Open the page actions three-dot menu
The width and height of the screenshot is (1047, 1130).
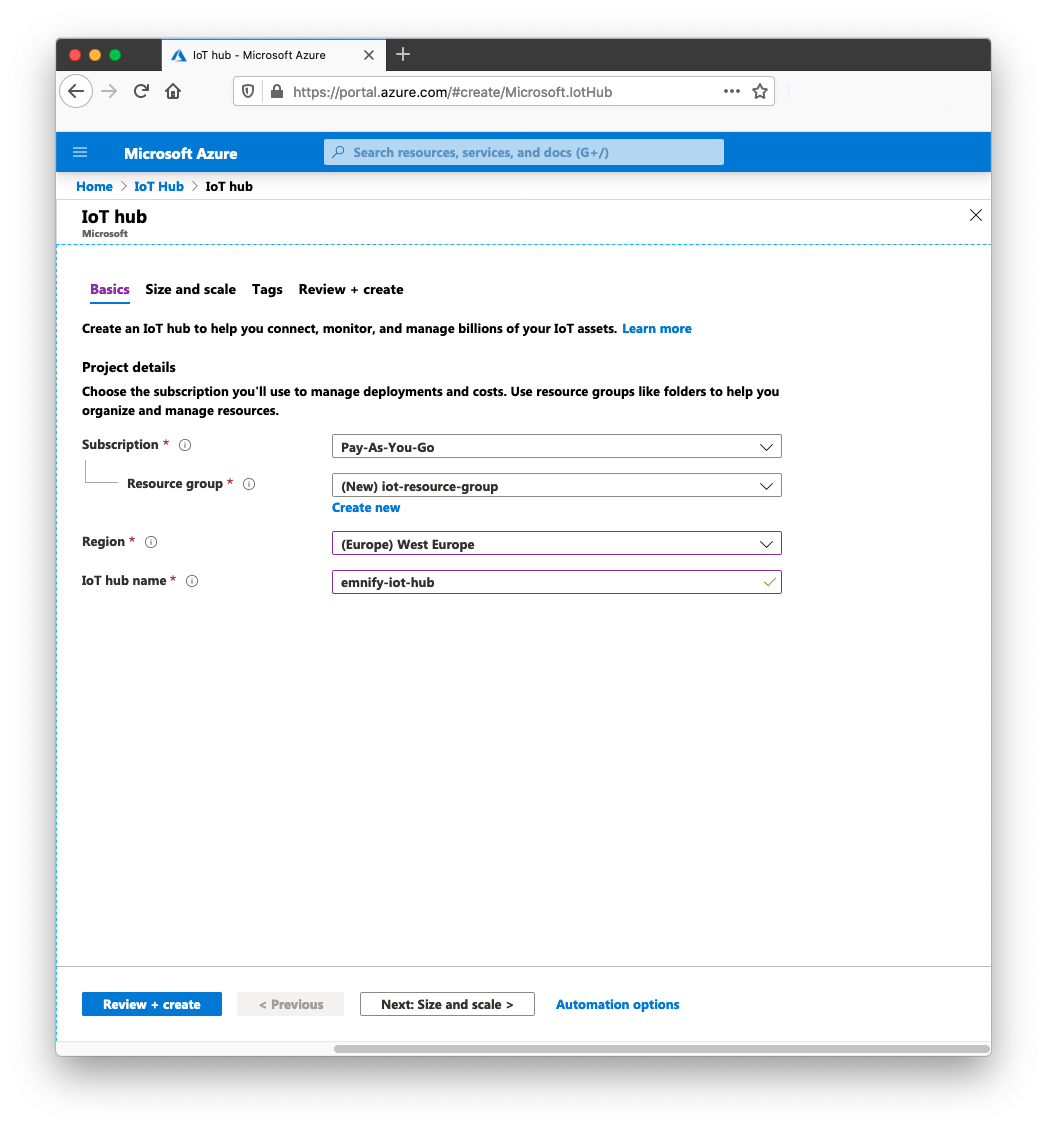[x=731, y=92]
